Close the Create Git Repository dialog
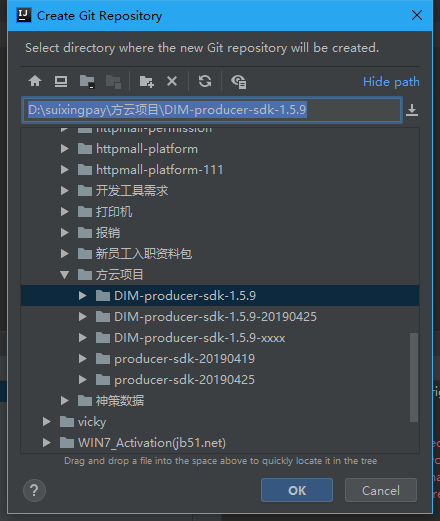Viewport: 440px width, 521px height. click(417, 15)
